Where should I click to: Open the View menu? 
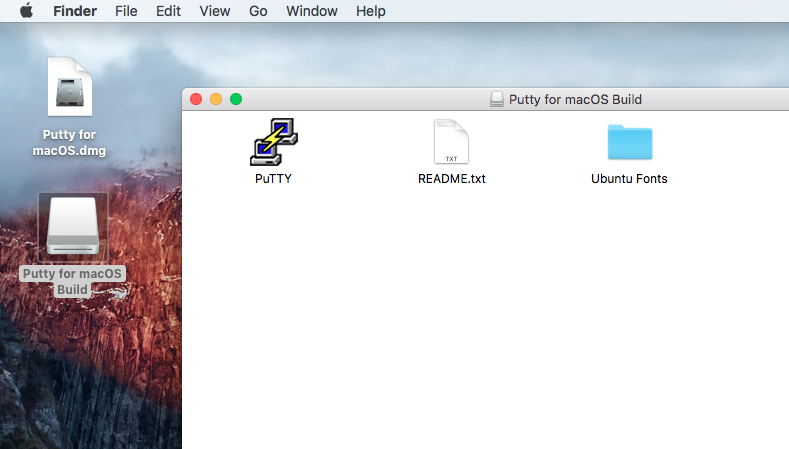pos(214,11)
